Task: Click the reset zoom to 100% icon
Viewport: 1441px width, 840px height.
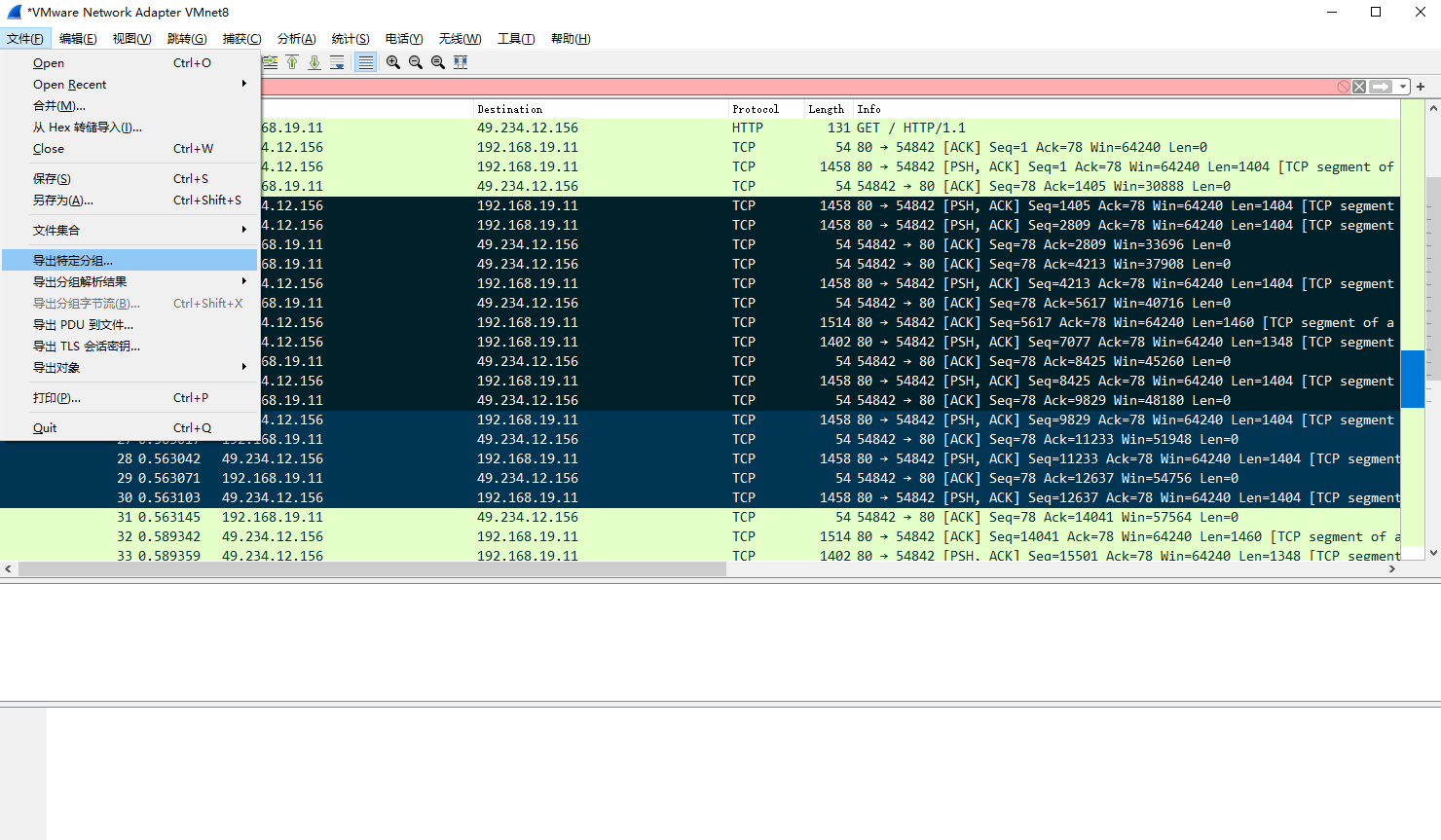Action: pos(438,61)
